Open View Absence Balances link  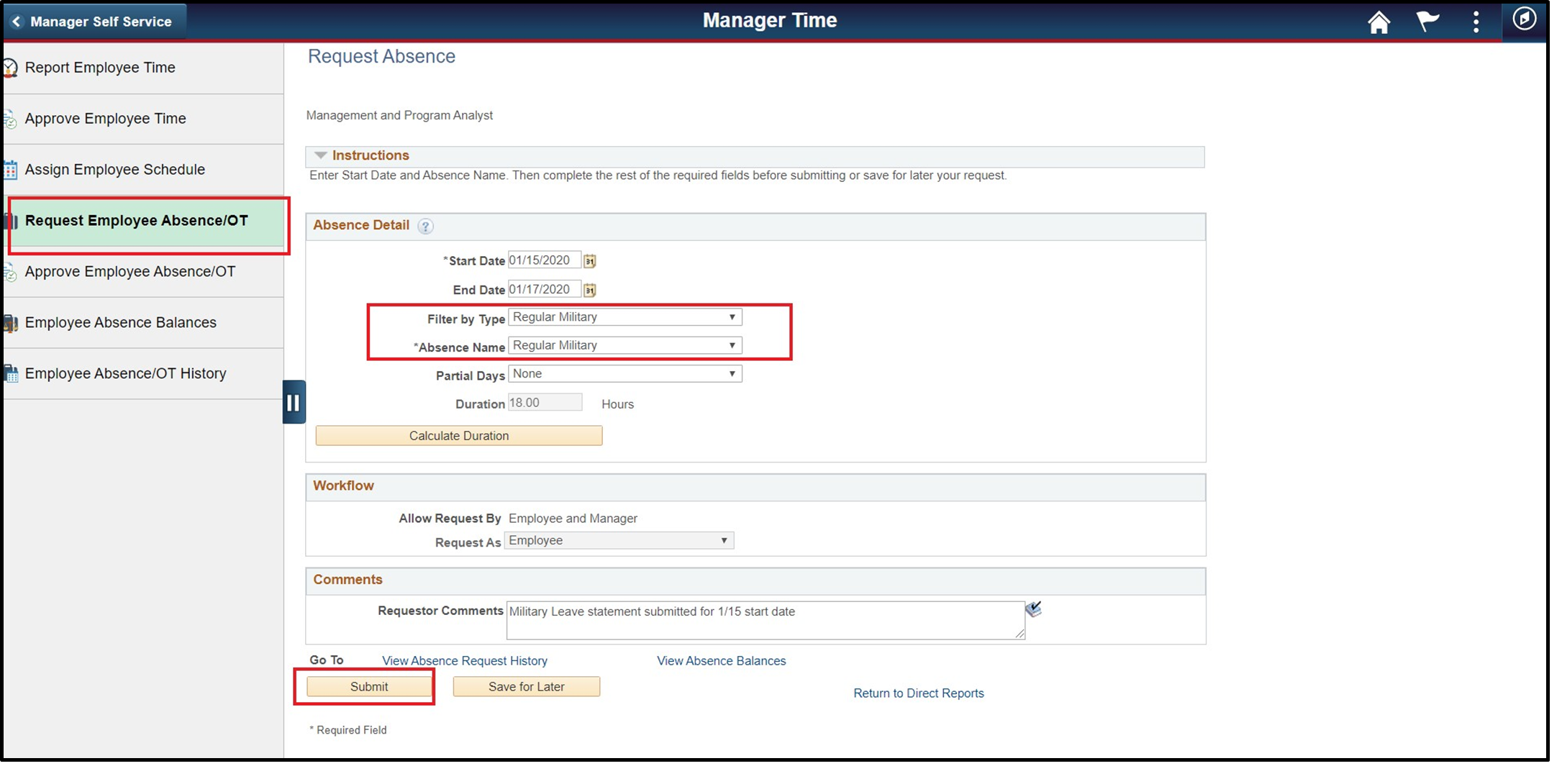[721, 660]
